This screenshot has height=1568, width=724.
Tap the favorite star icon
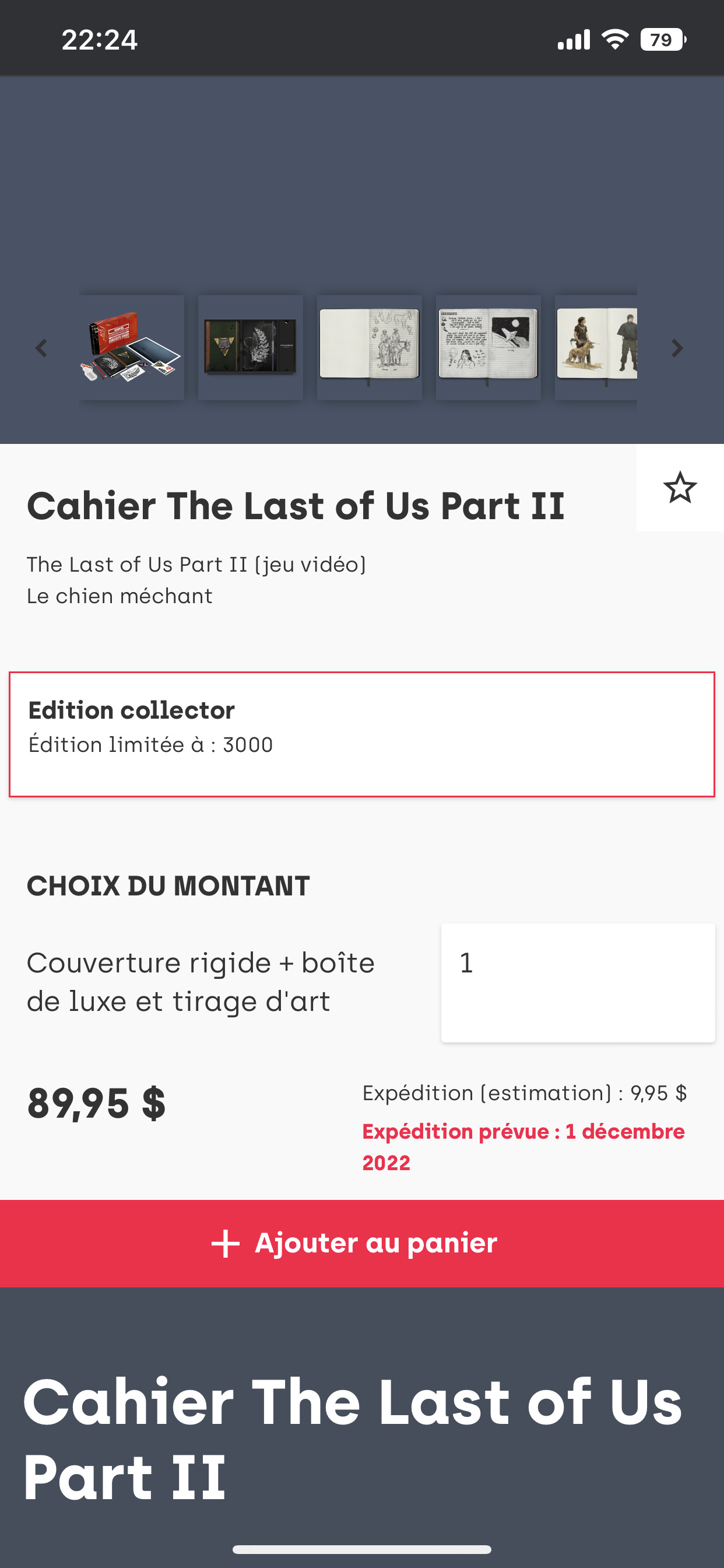[680, 488]
